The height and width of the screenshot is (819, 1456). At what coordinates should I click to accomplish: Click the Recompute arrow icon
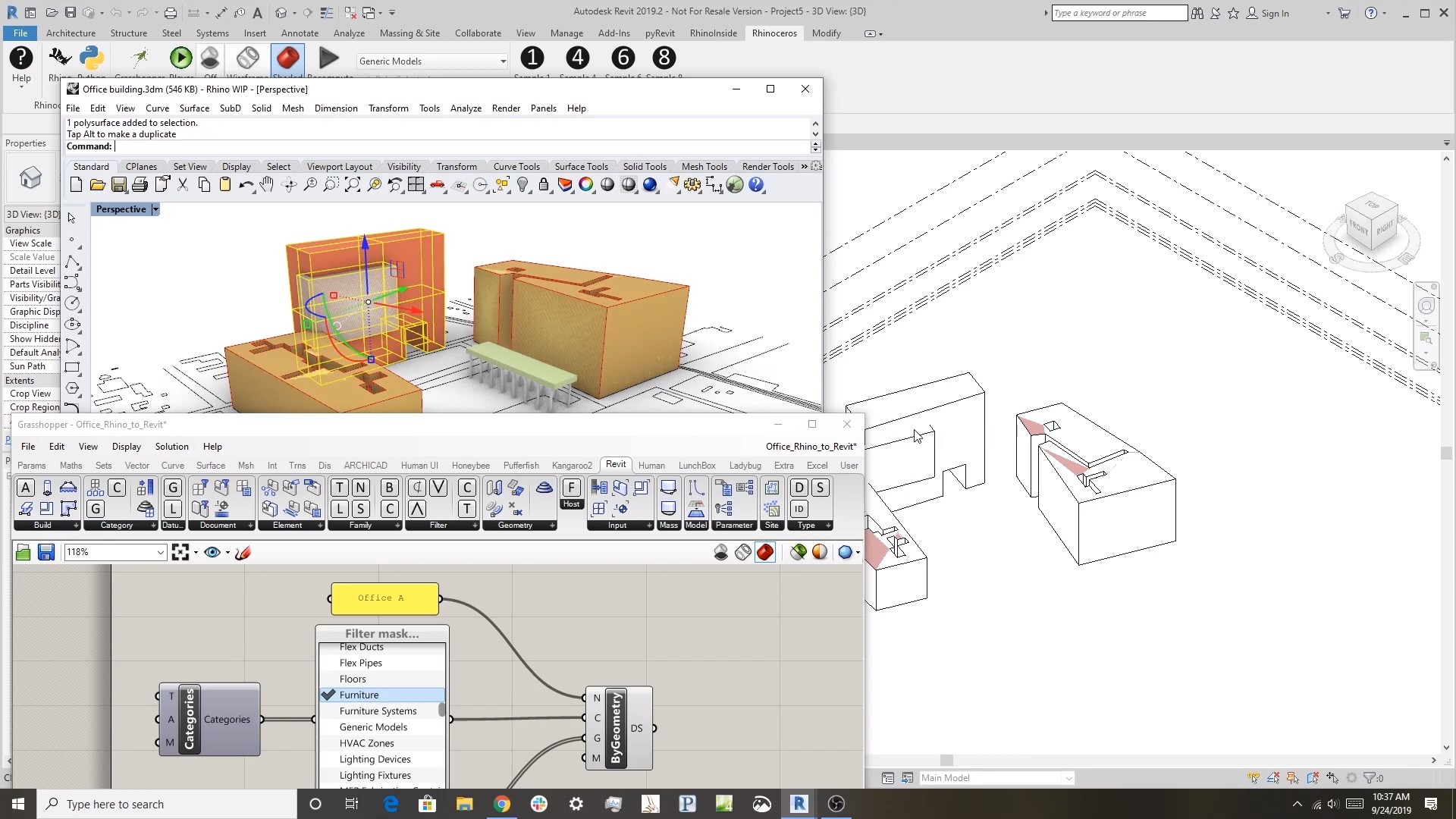coord(328,58)
